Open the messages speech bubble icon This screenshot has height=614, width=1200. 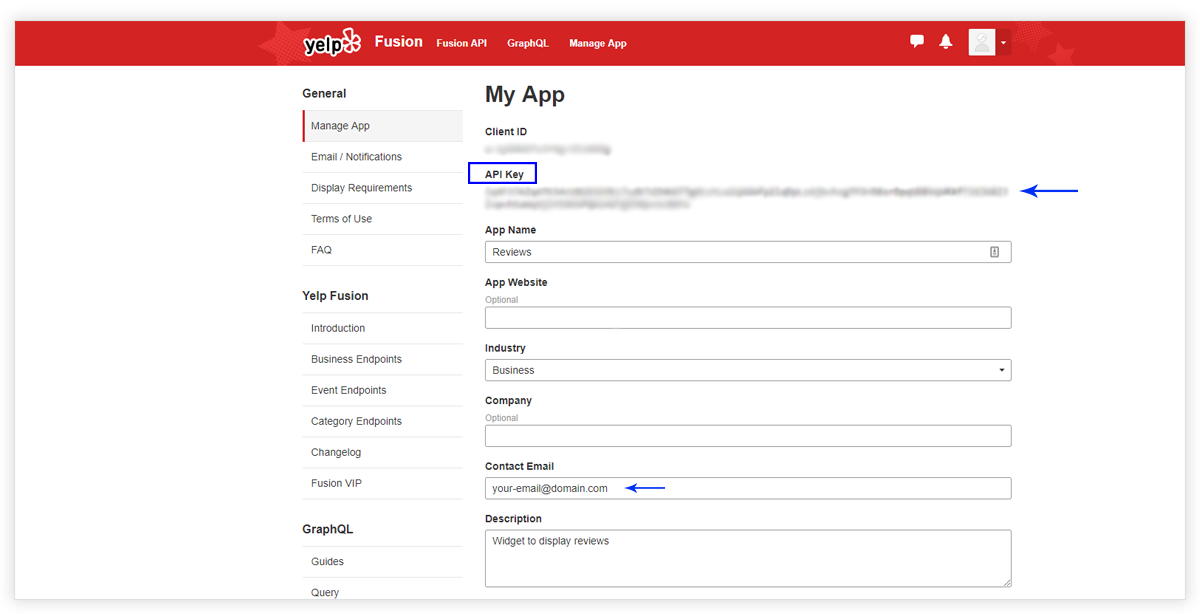click(x=917, y=42)
